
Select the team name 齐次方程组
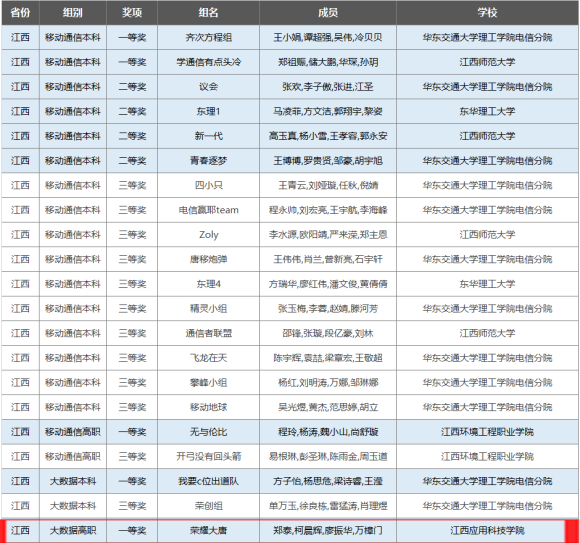(x=209, y=37)
